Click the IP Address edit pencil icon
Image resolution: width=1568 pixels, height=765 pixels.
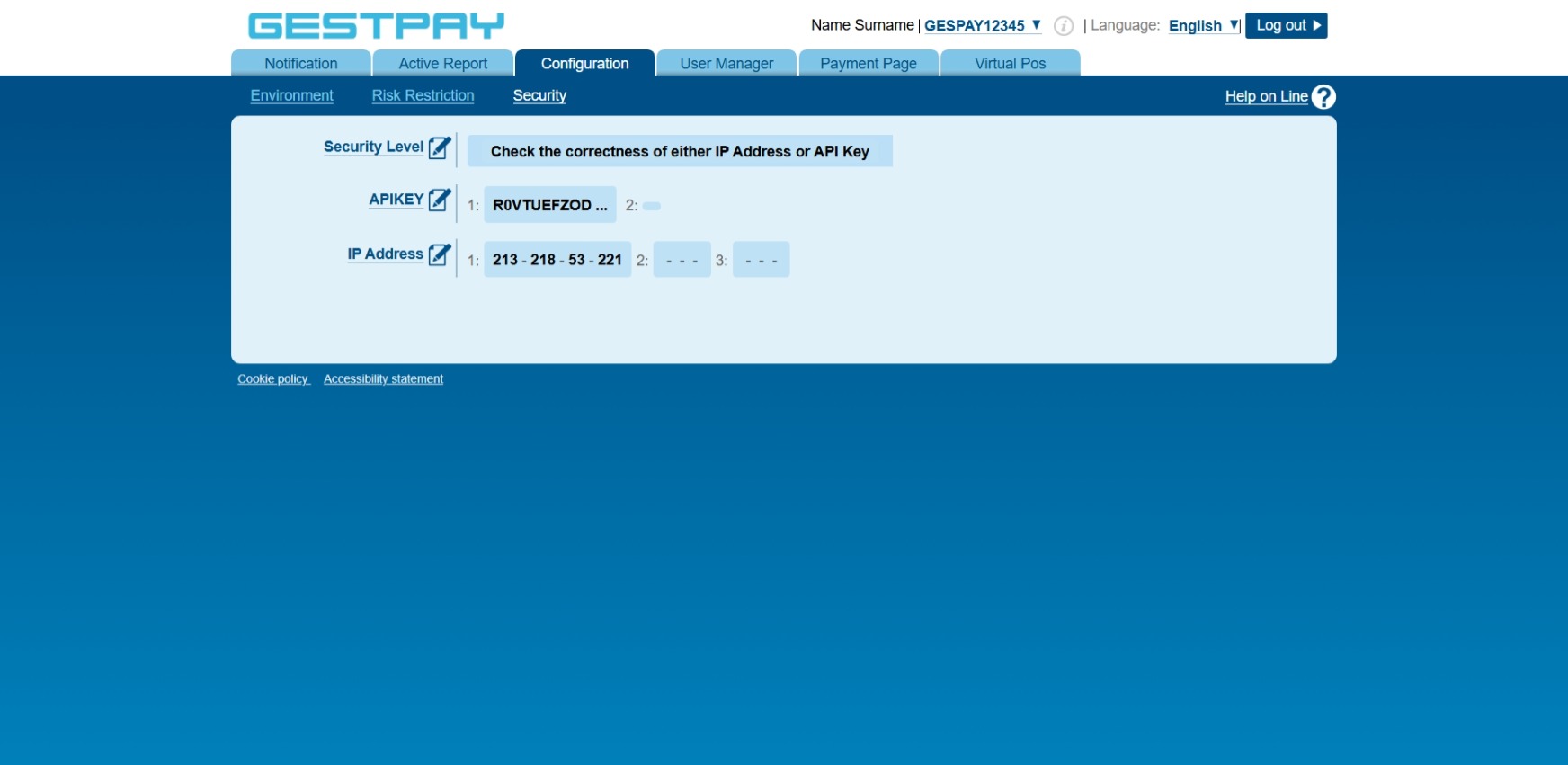point(440,254)
